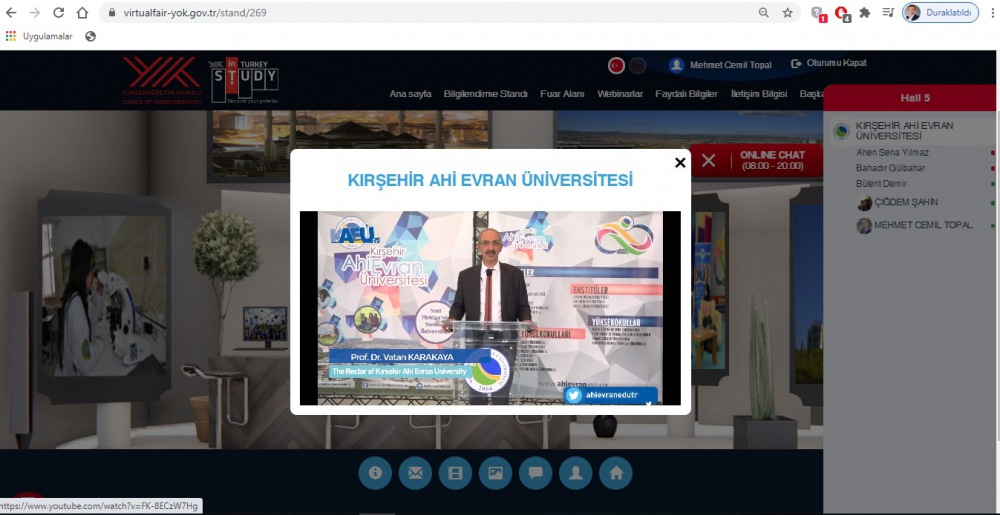Click the speech bubble chat icon
The height and width of the screenshot is (515, 1000).
535,472
